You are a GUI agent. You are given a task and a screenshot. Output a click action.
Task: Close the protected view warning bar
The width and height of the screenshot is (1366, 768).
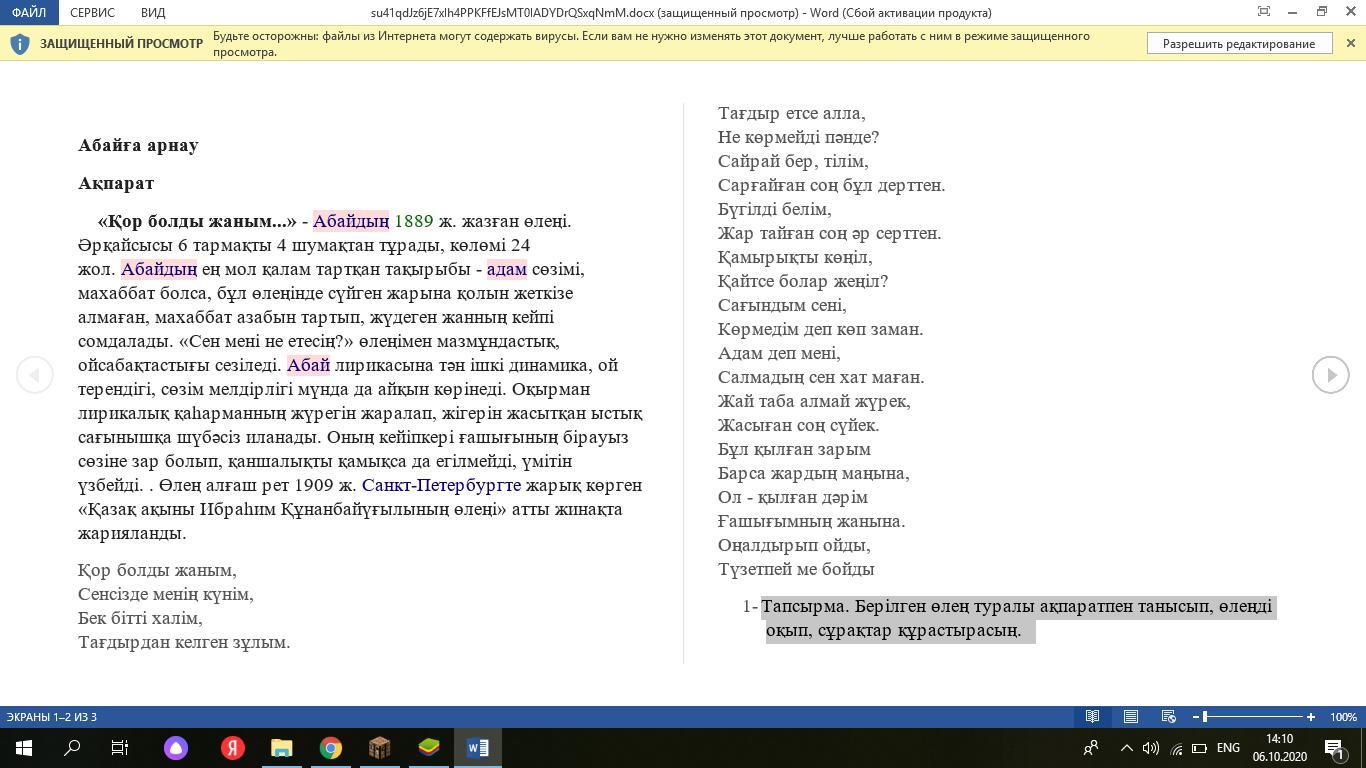[x=1351, y=43]
